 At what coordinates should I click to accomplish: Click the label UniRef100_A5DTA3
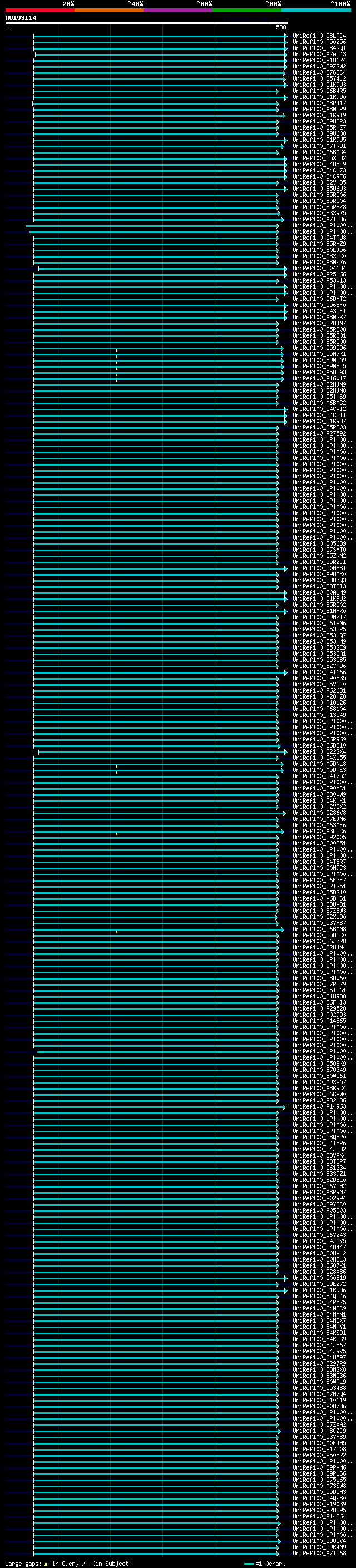point(319,373)
